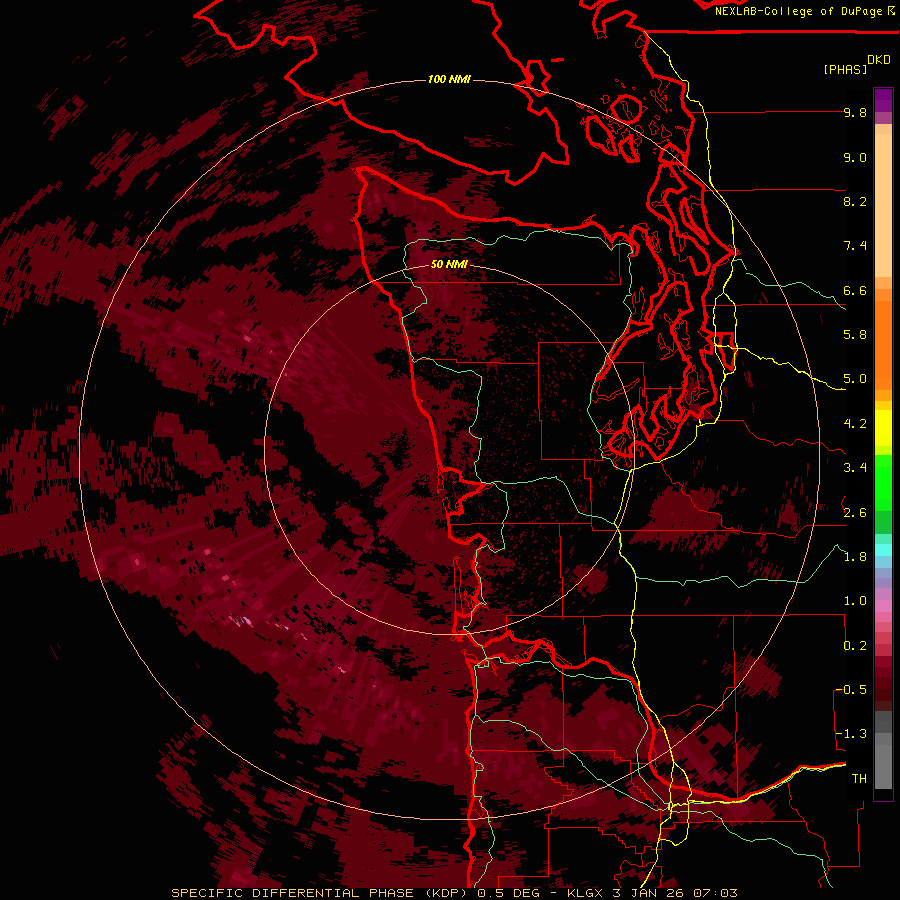This screenshot has width=900, height=900.
Task: Pick the cyan segment beside 1.8
Action: tap(883, 550)
